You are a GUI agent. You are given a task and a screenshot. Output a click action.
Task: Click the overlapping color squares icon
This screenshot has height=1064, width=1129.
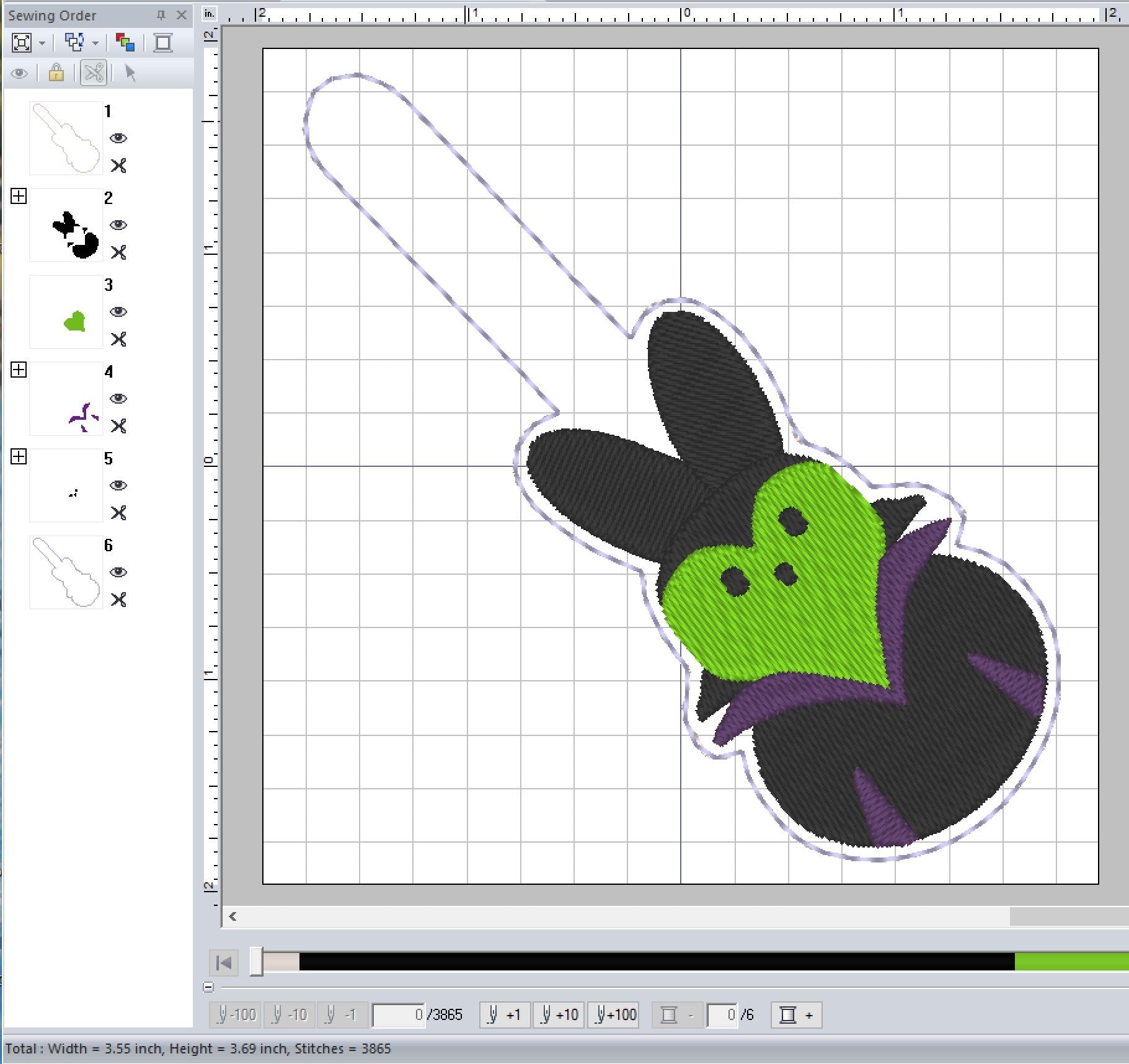pyautogui.click(x=125, y=43)
